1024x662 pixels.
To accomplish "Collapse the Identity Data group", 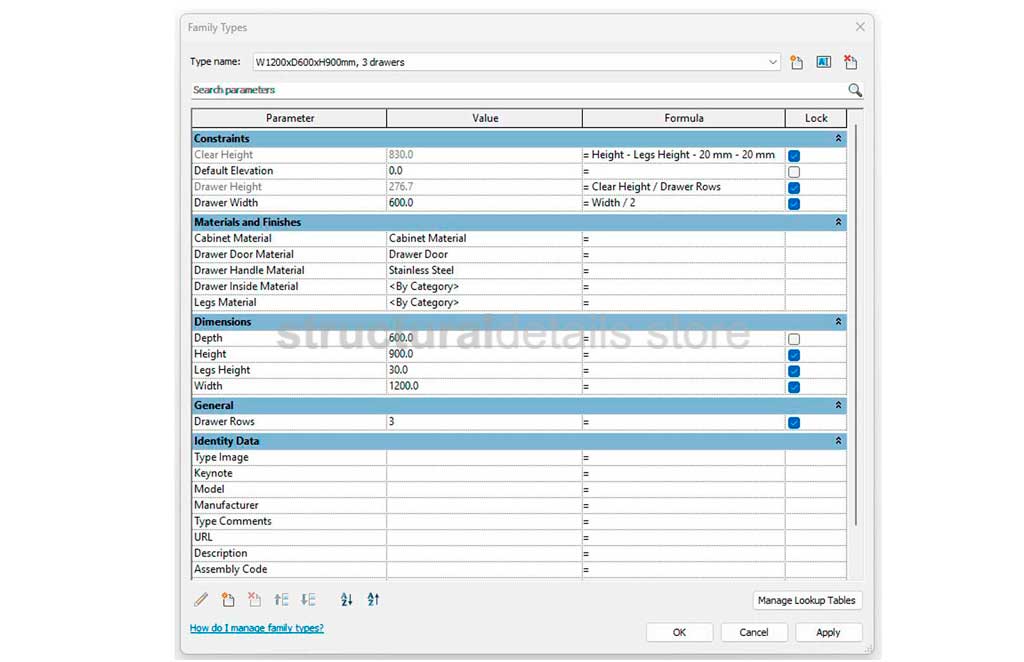I will point(838,441).
